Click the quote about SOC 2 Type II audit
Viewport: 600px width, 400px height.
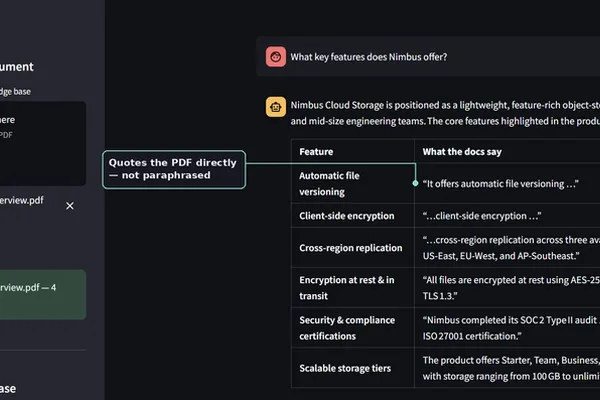point(511,328)
